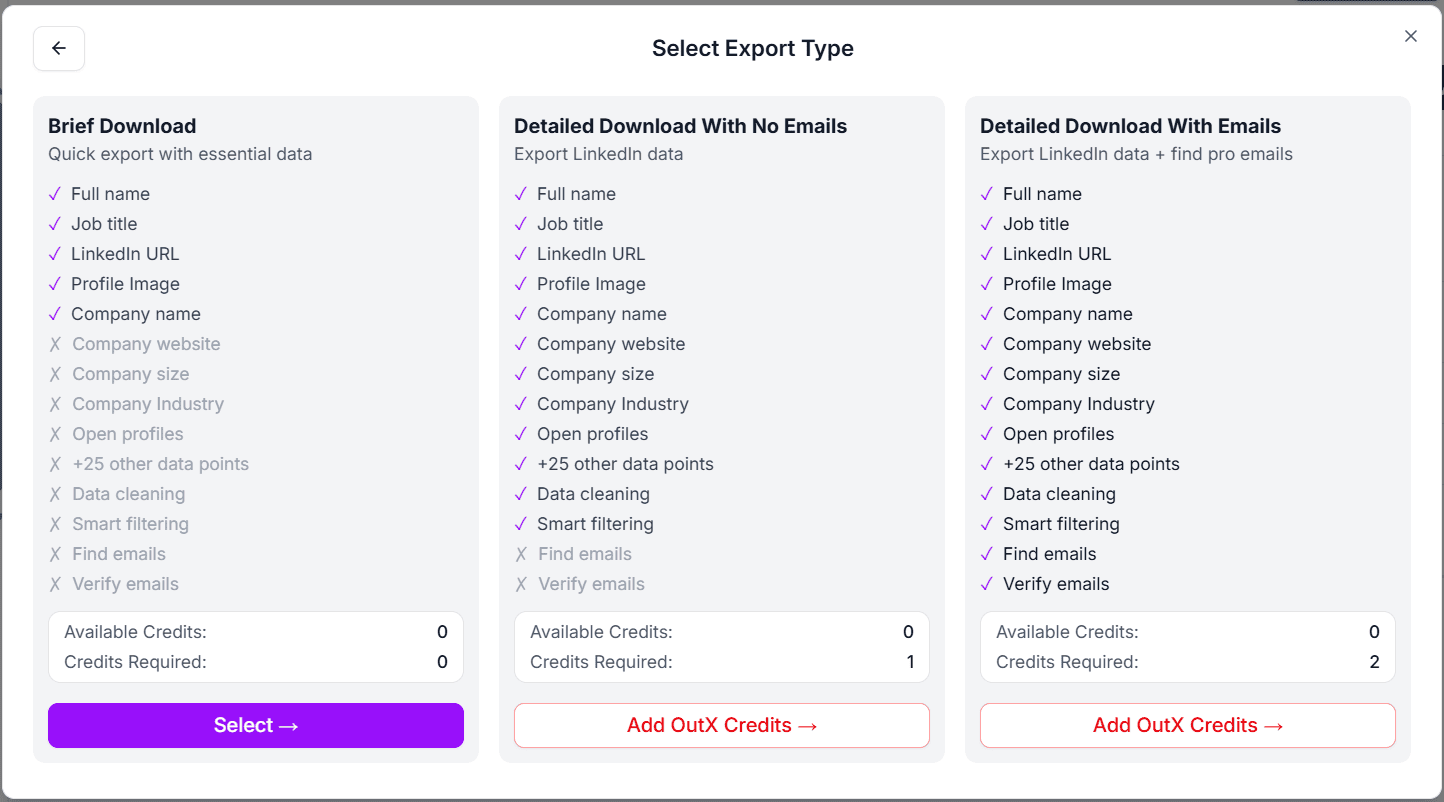Toggle the Open profiles mark in Brief Download
The height and width of the screenshot is (802, 1444).
[55, 434]
